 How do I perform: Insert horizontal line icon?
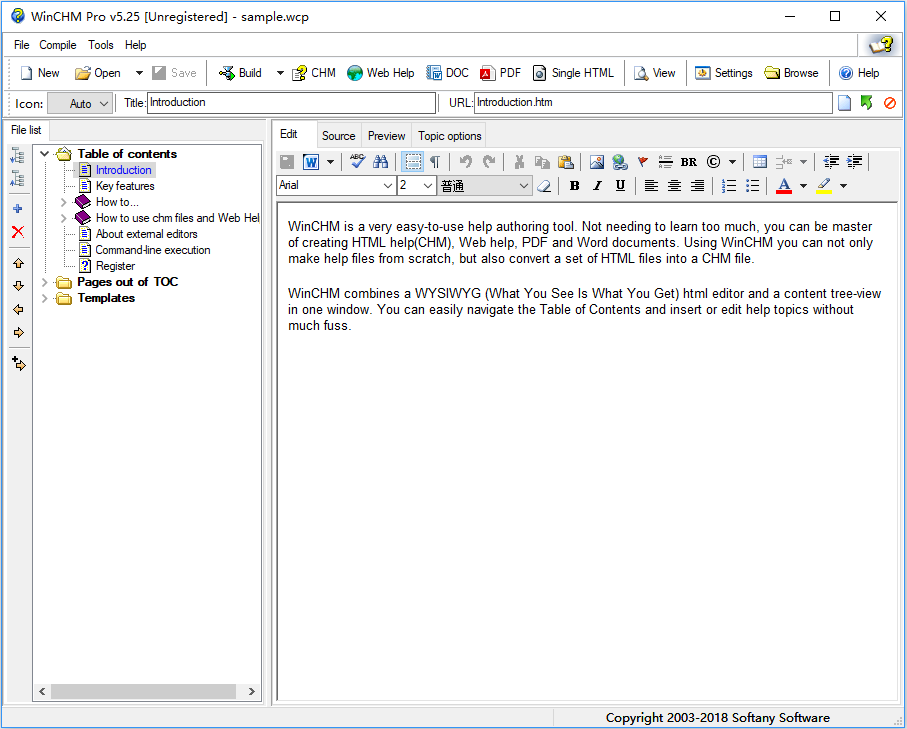pos(665,162)
